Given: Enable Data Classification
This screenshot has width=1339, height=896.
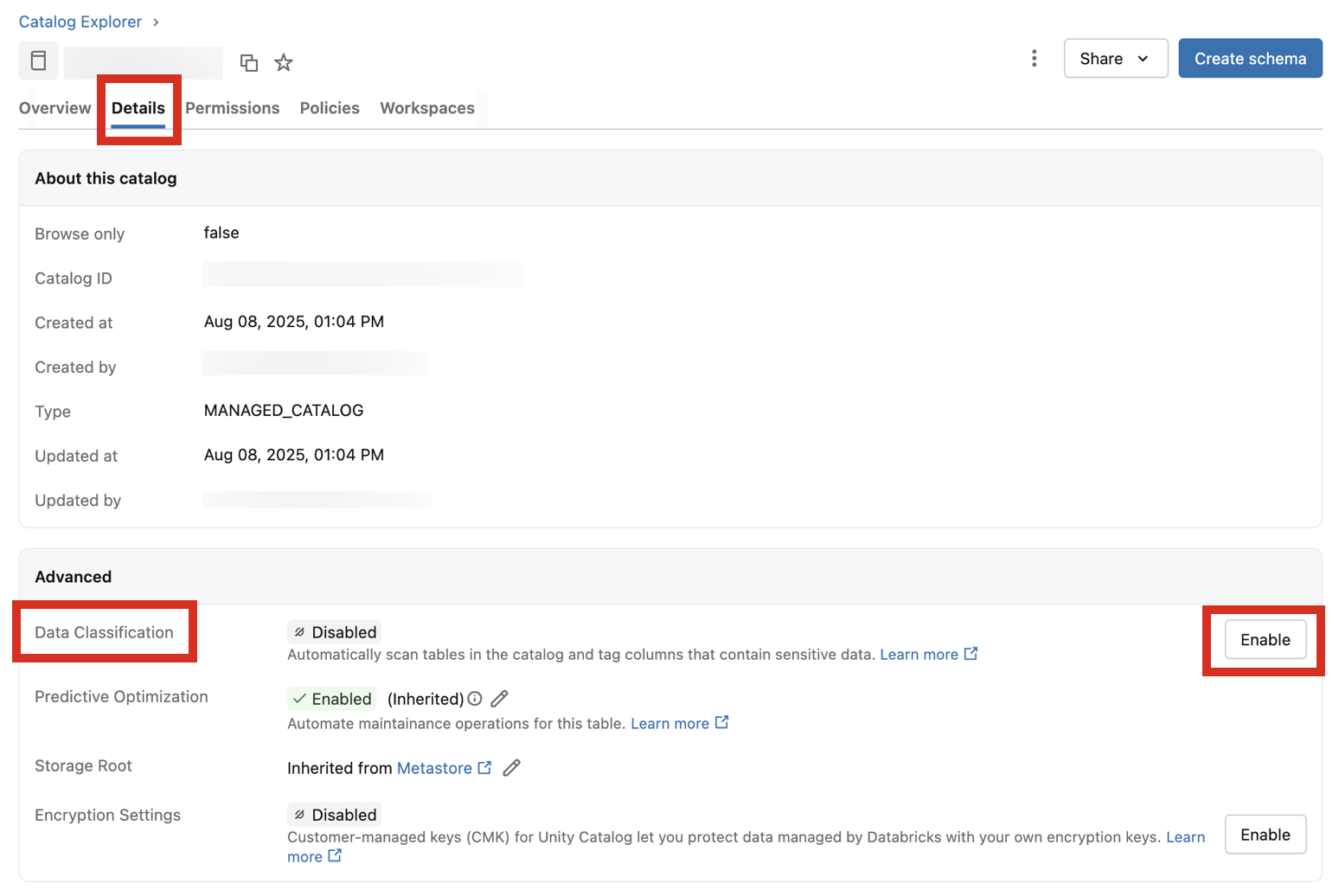Looking at the screenshot, I should [1265, 640].
